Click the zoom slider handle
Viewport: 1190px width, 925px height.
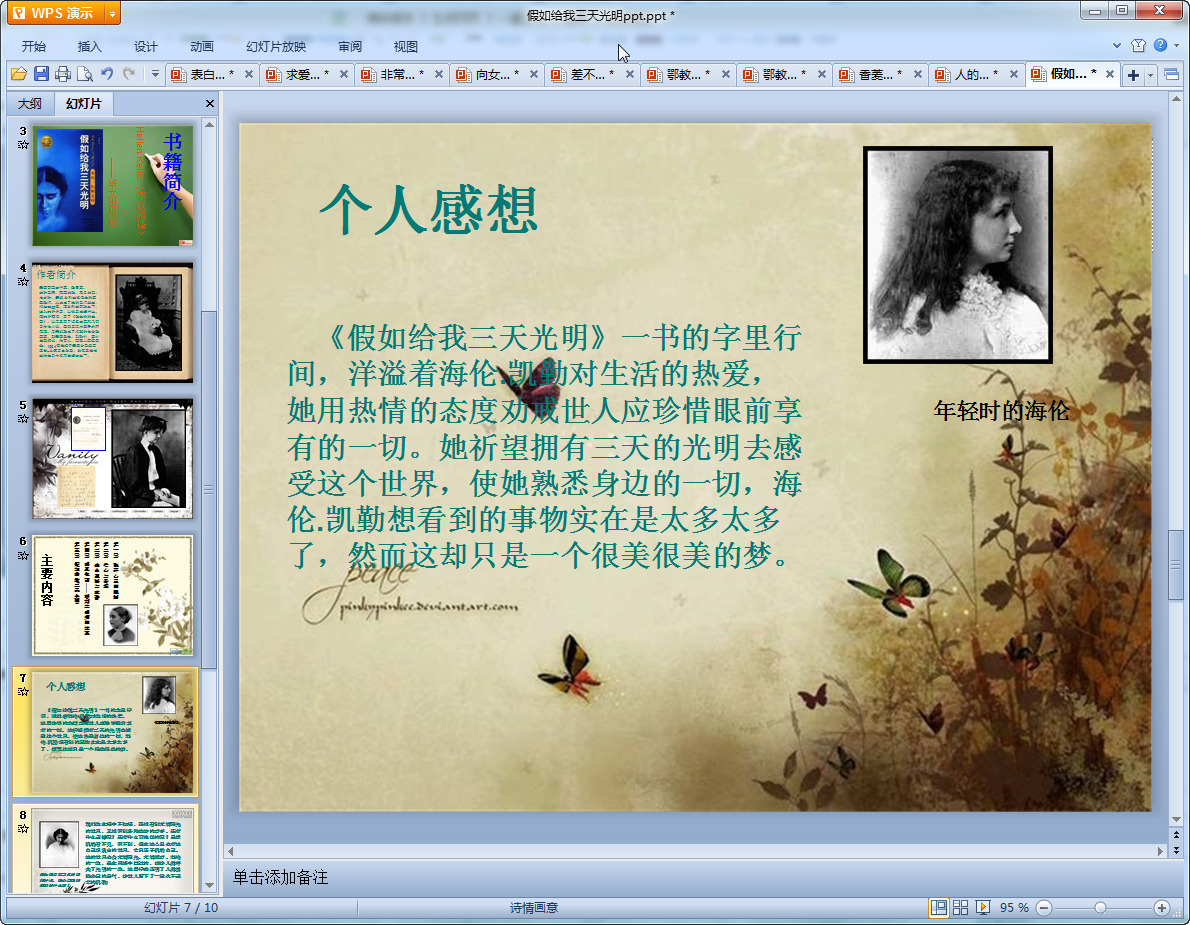tap(1100, 908)
